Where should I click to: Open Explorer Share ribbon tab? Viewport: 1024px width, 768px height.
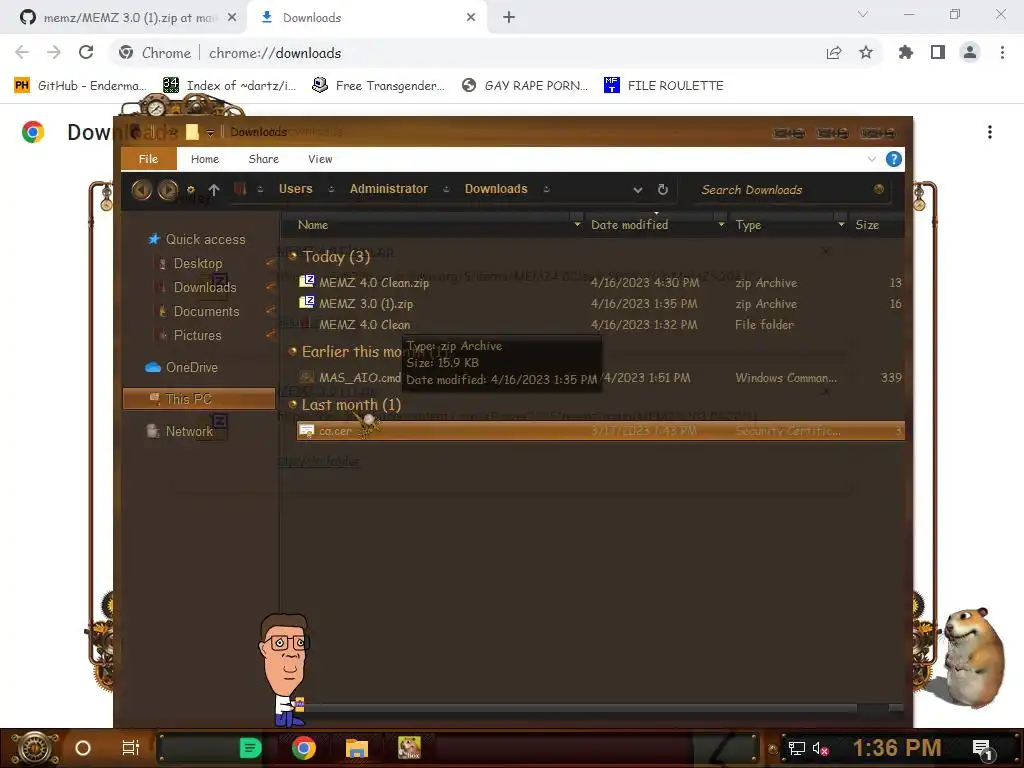click(263, 159)
